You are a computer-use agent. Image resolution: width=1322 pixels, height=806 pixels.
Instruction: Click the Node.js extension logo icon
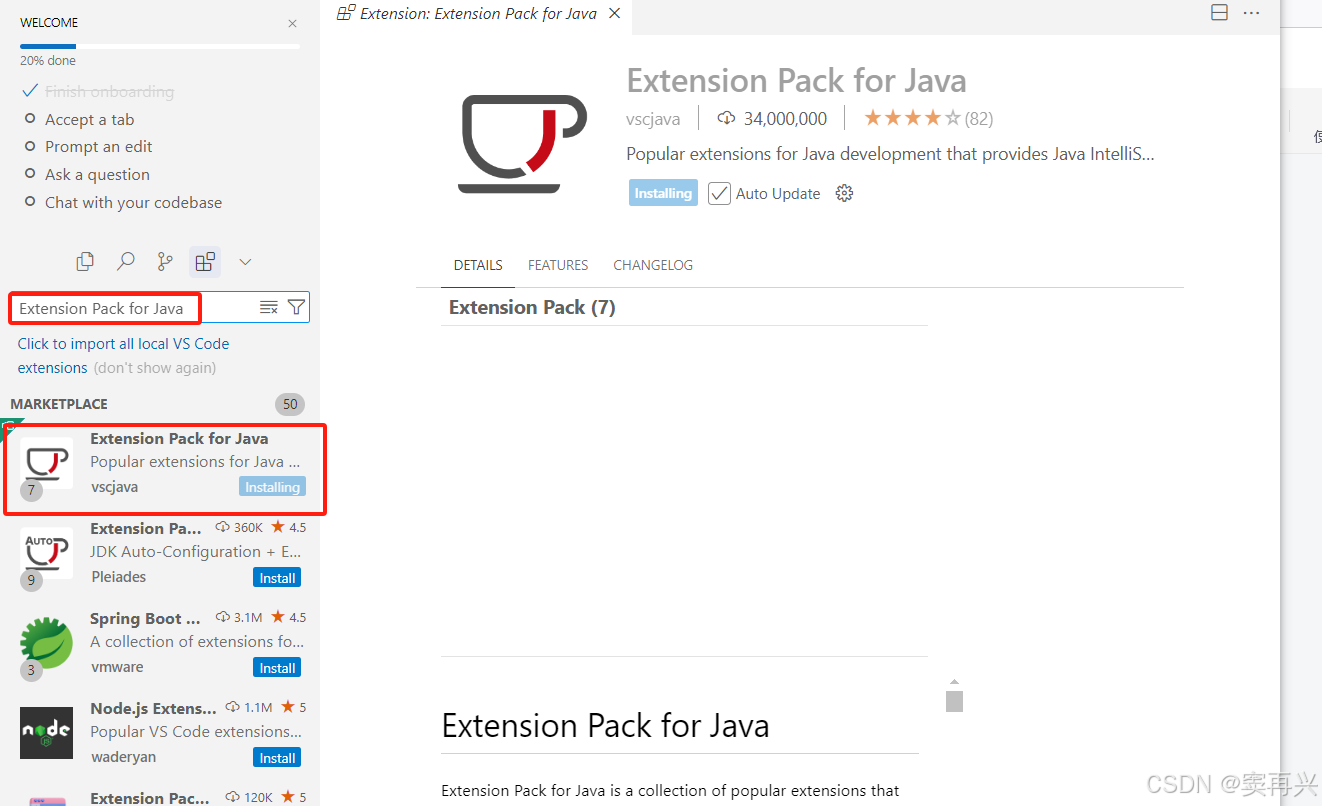coord(46,733)
